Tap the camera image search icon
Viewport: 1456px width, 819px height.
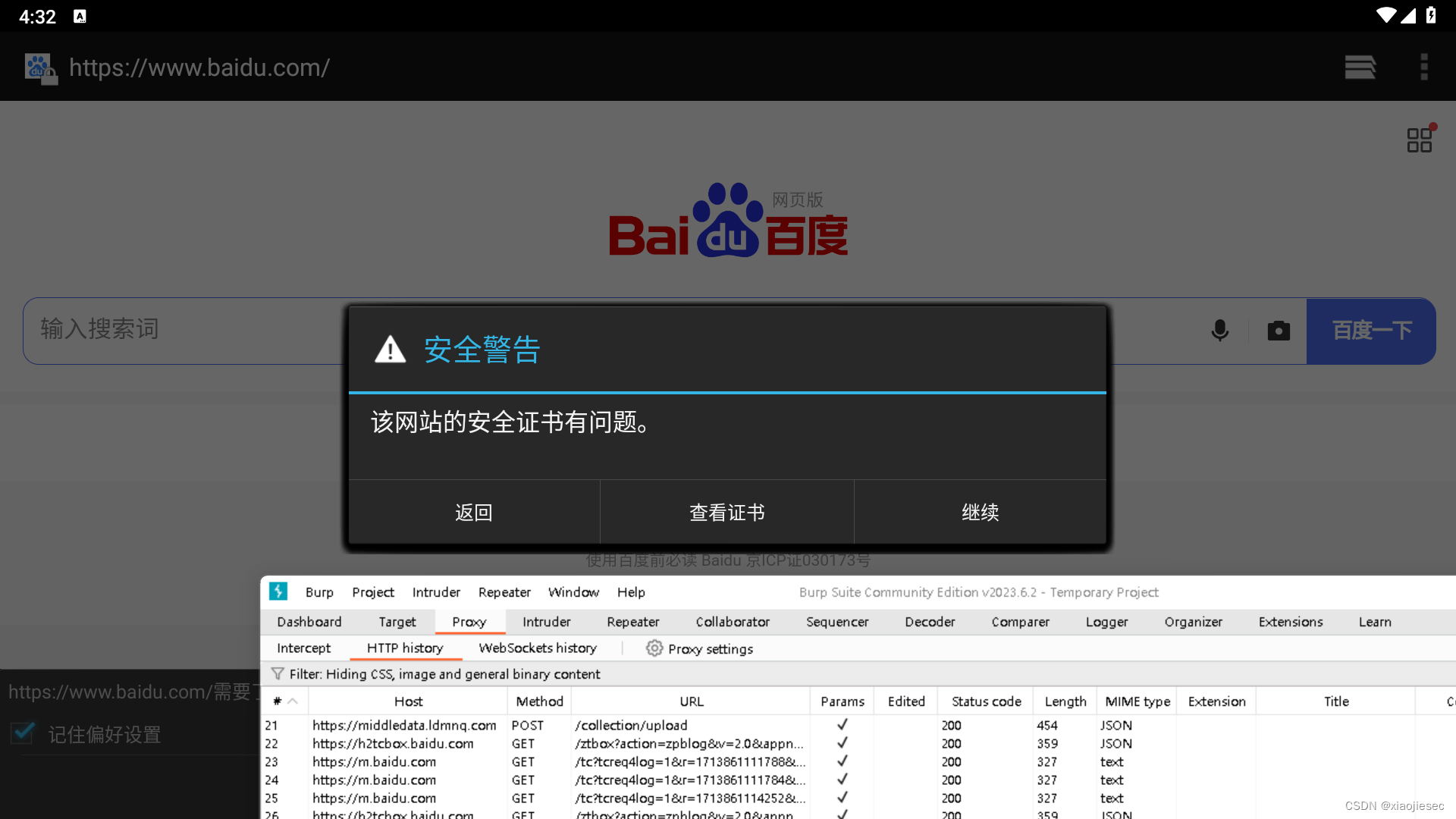point(1279,331)
